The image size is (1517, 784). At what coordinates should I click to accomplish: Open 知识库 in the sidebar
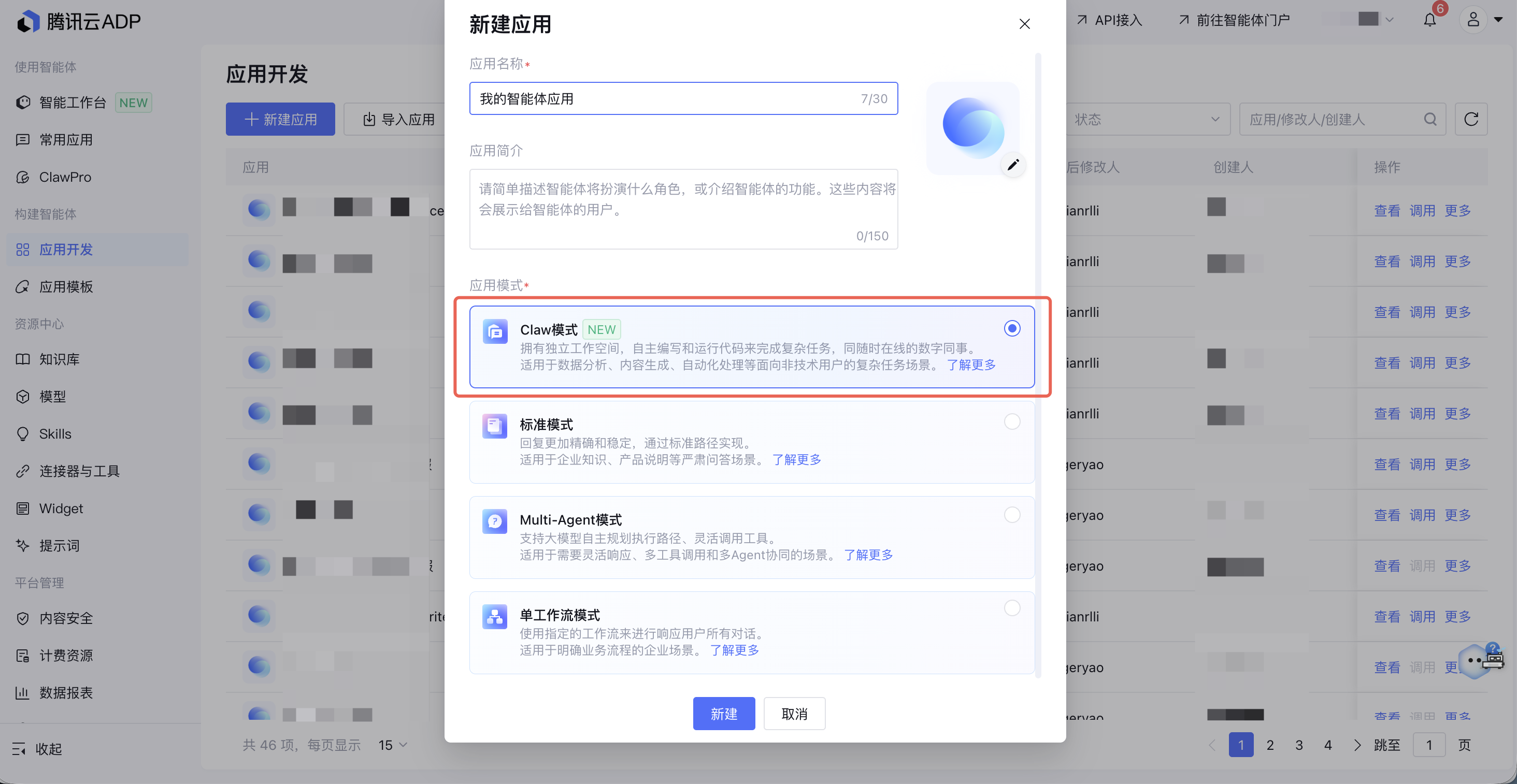pyautogui.click(x=59, y=359)
